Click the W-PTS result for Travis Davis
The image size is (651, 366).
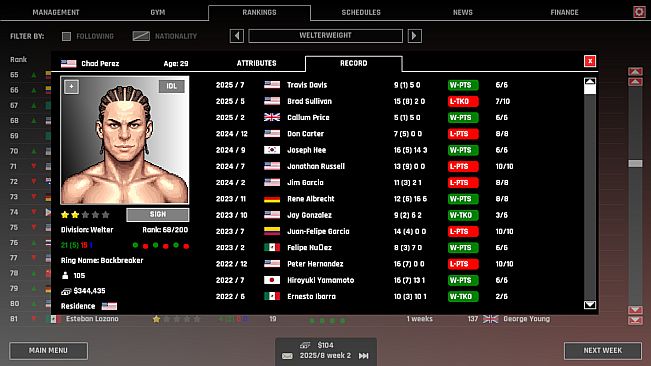pos(463,85)
